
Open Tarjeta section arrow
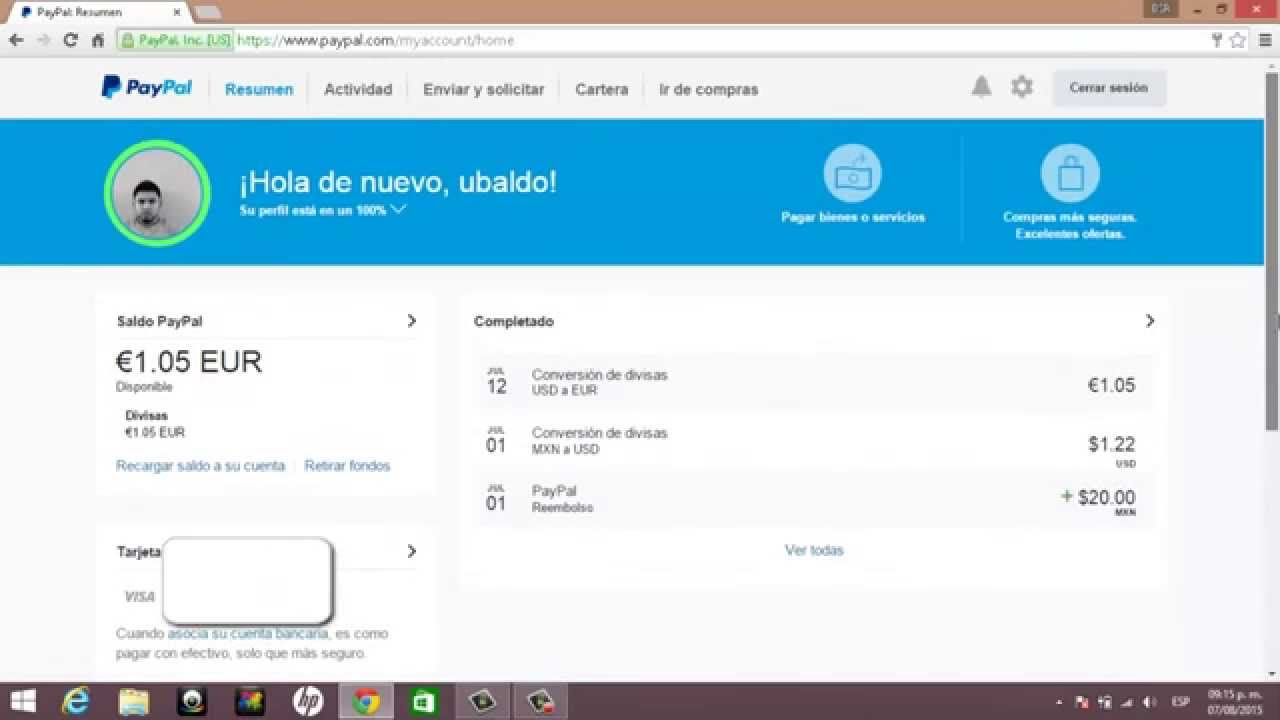coord(411,551)
